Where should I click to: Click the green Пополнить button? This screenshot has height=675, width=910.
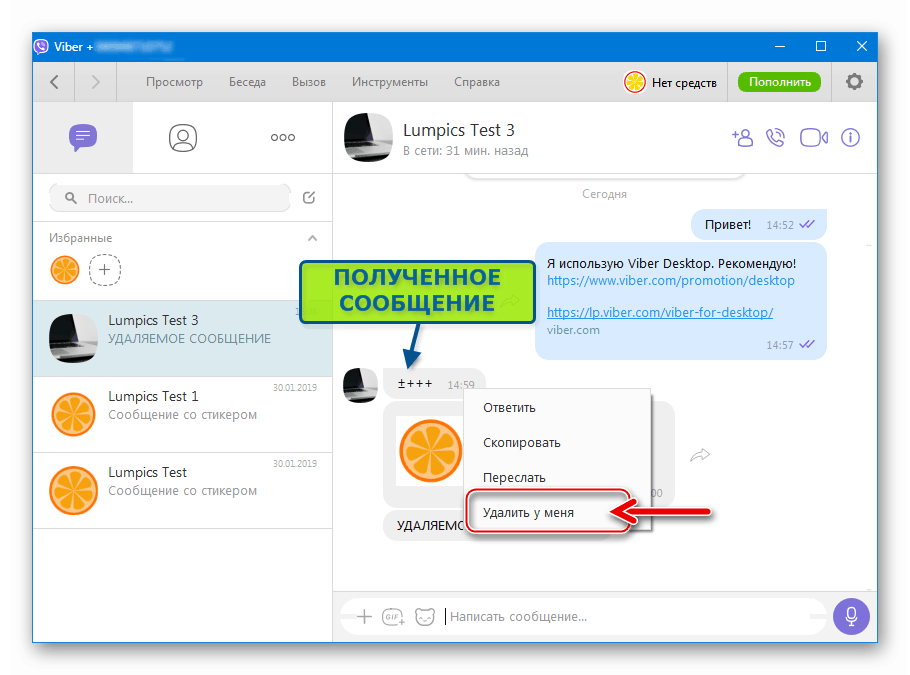pos(779,82)
